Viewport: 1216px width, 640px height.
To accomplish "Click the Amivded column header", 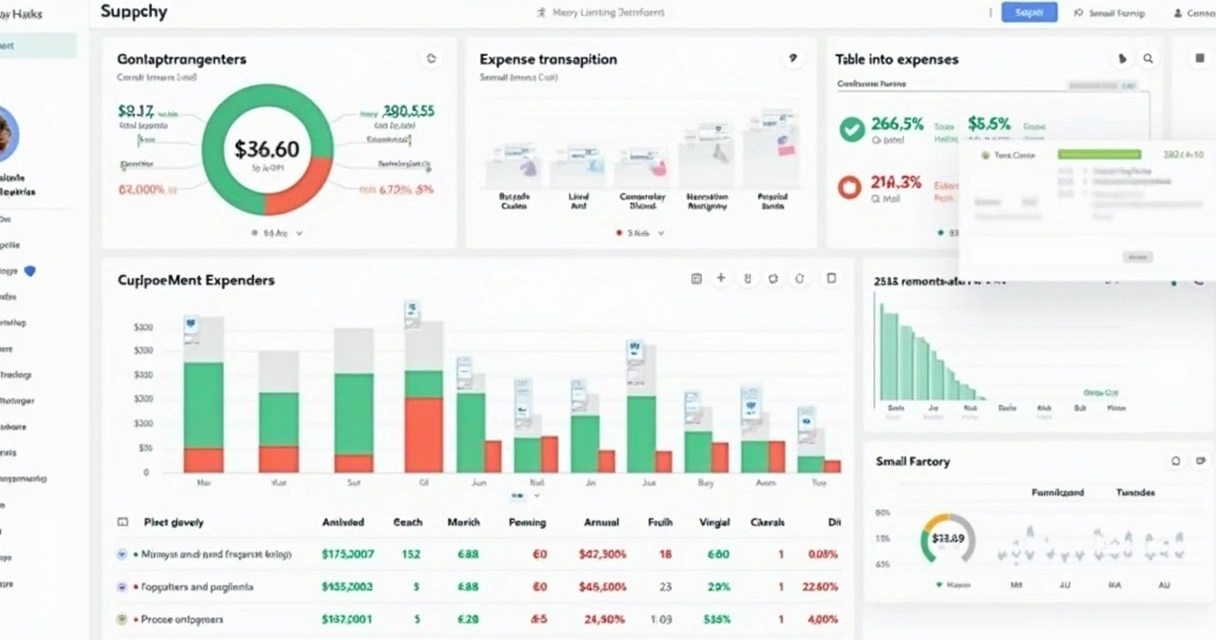I will 343,522.
